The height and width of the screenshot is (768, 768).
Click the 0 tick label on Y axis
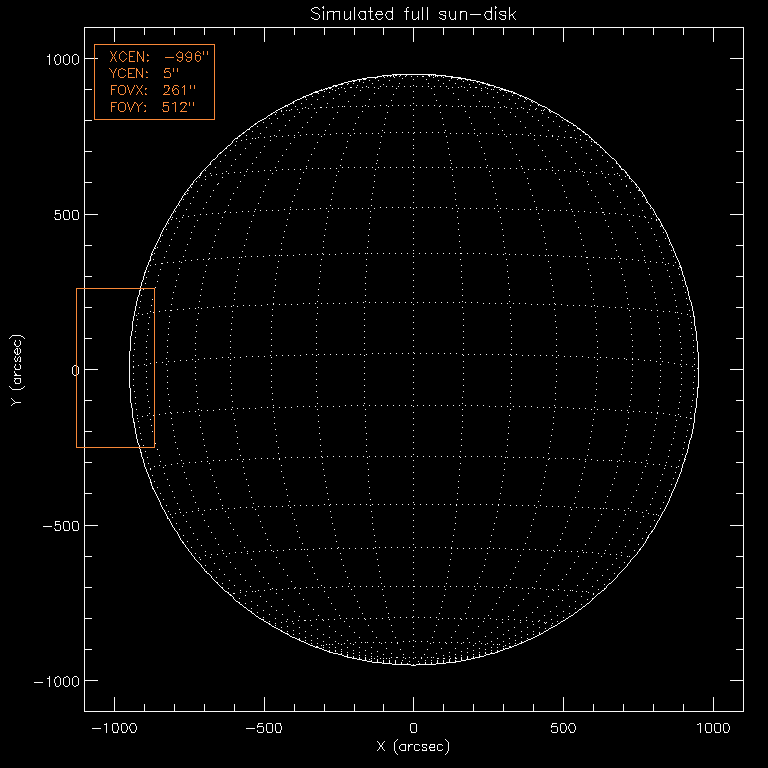pos(74,370)
